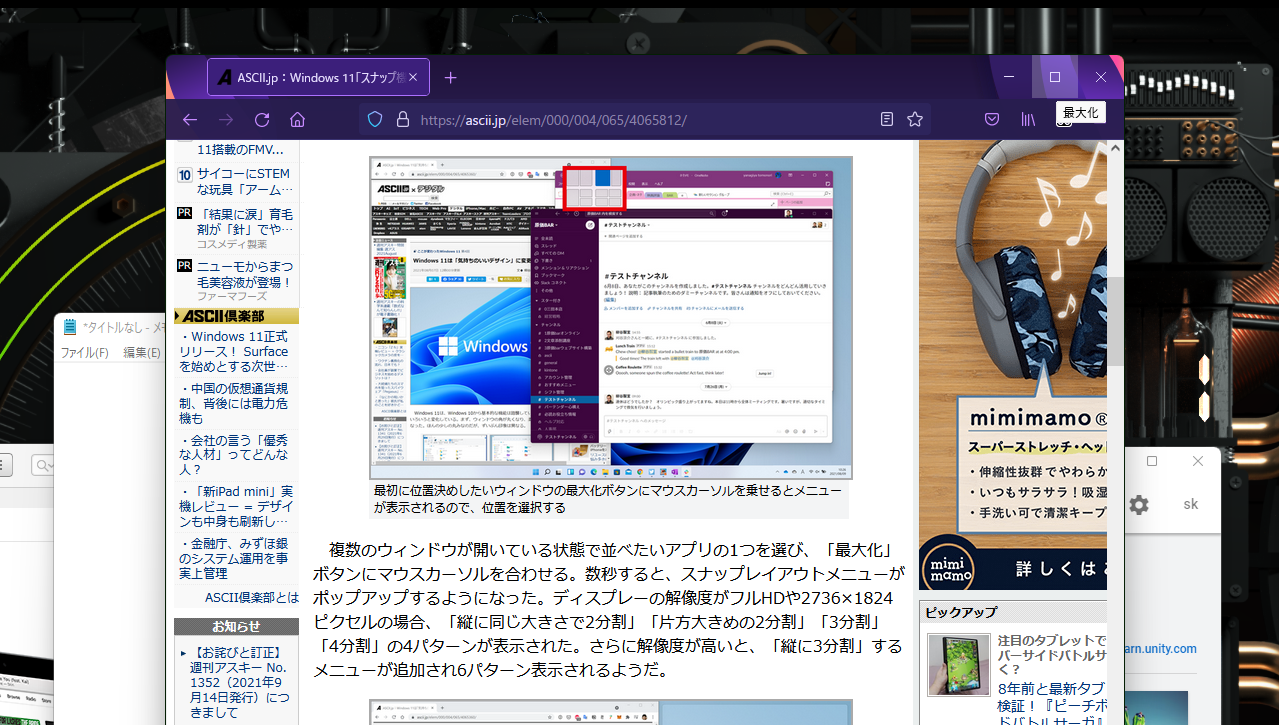Toggle reader view for the article
This screenshot has width=1279, height=725.
[886, 120]
